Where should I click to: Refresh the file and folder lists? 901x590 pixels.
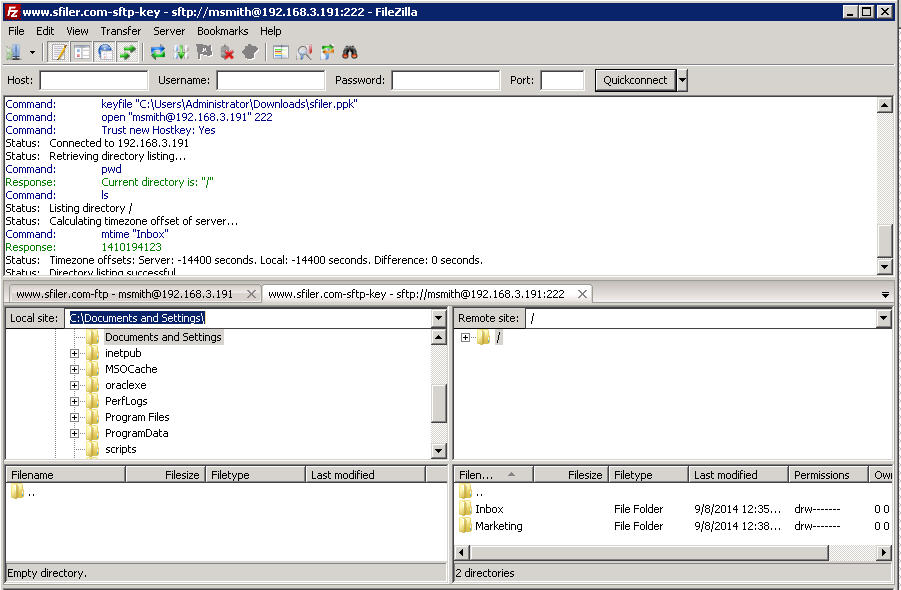coord(157,53)
